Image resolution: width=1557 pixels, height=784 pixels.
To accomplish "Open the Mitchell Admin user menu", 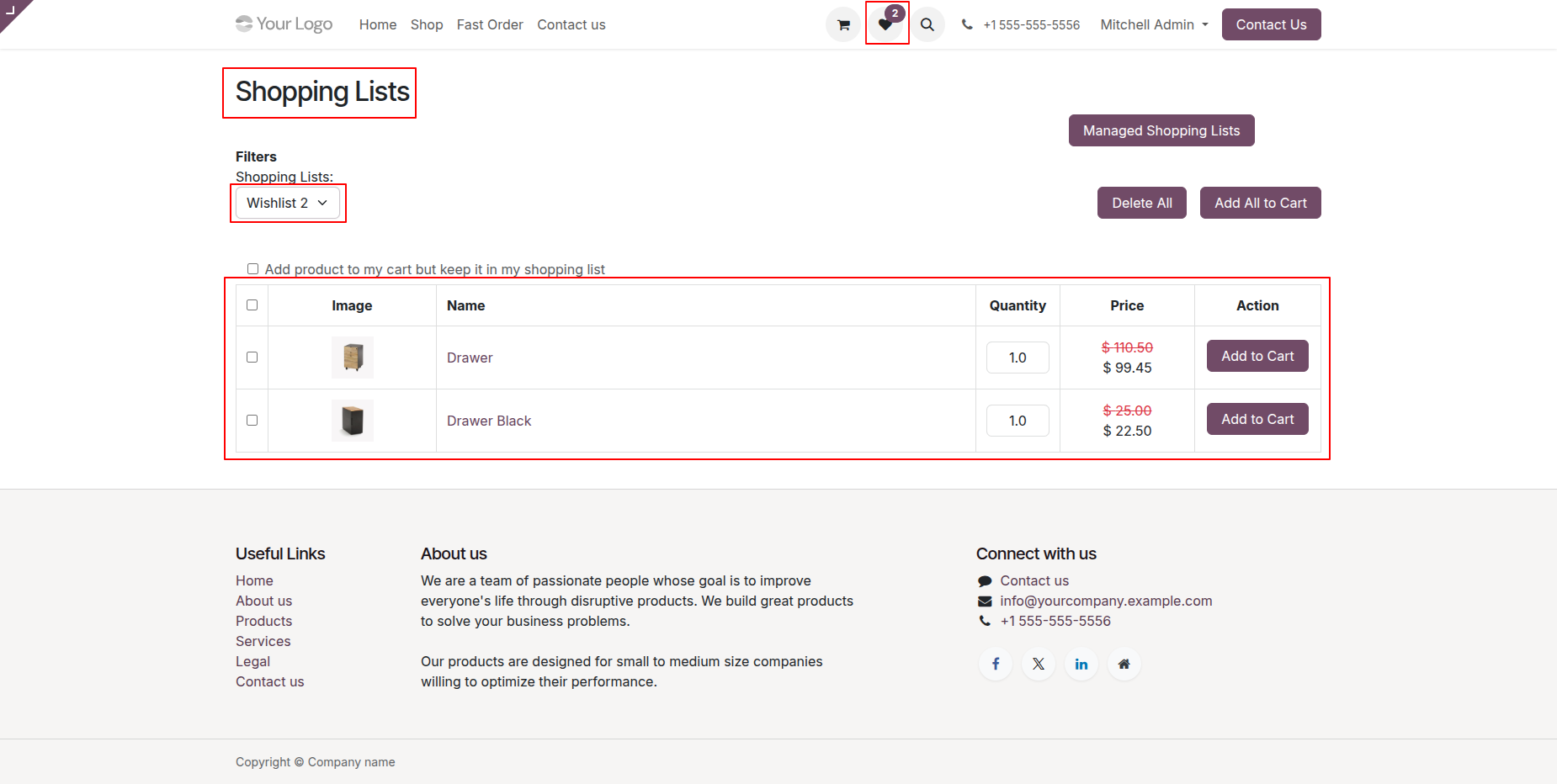I will 1154,25.
